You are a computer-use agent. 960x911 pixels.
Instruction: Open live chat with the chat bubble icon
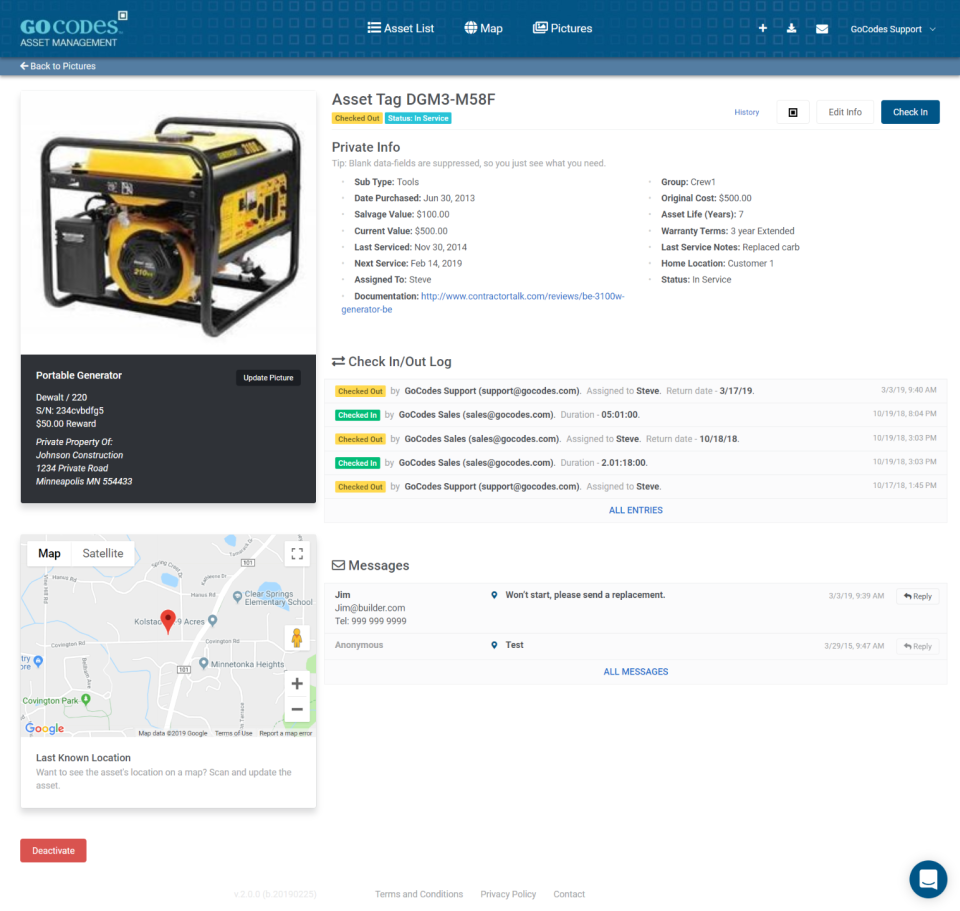tap(928, 880)
